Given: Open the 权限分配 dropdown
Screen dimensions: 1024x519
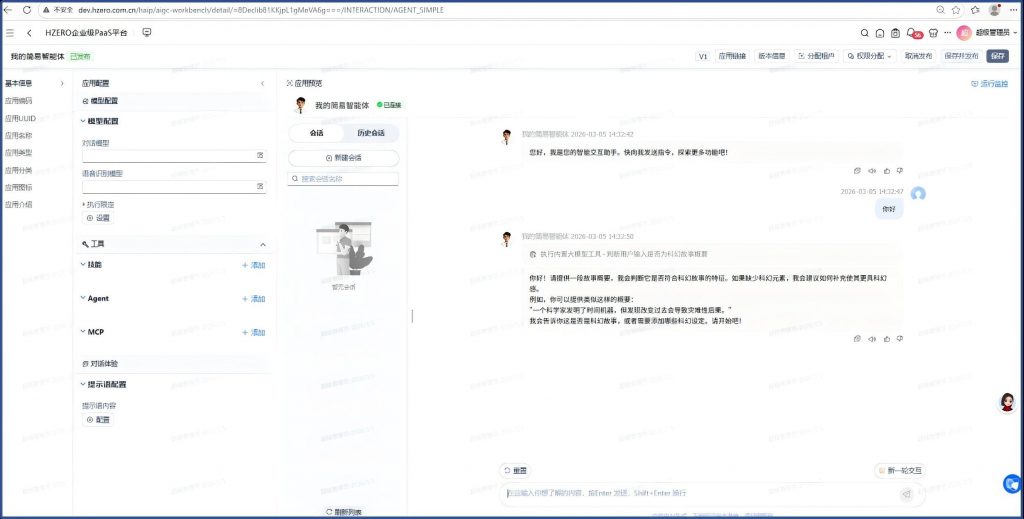Looking at the screenshot, I should point(869,56).
